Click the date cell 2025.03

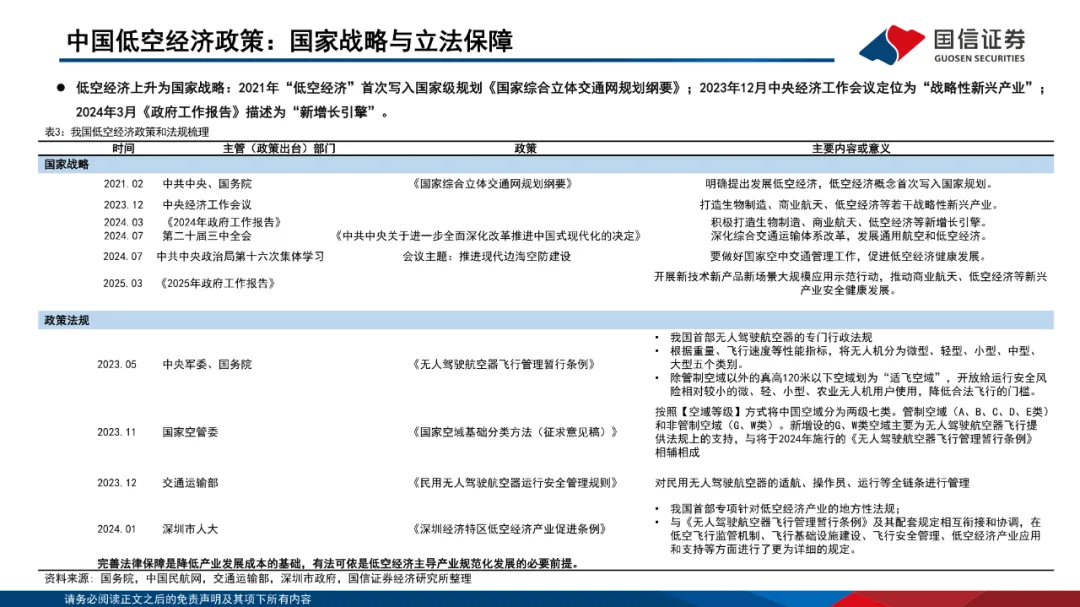123,283
